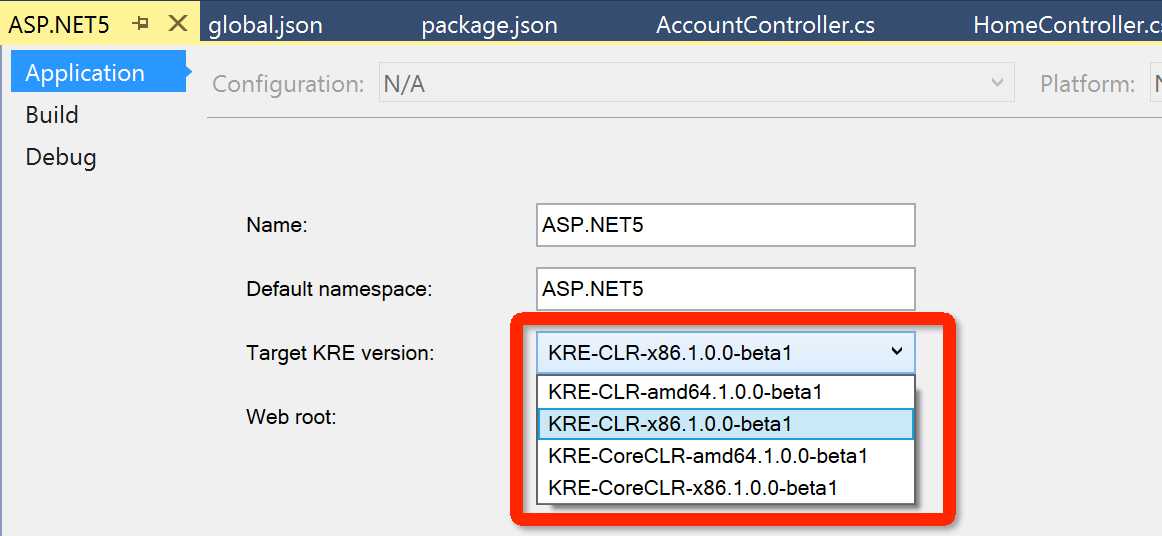Open the Configuration N/A dropdown

tap(697, 82)
